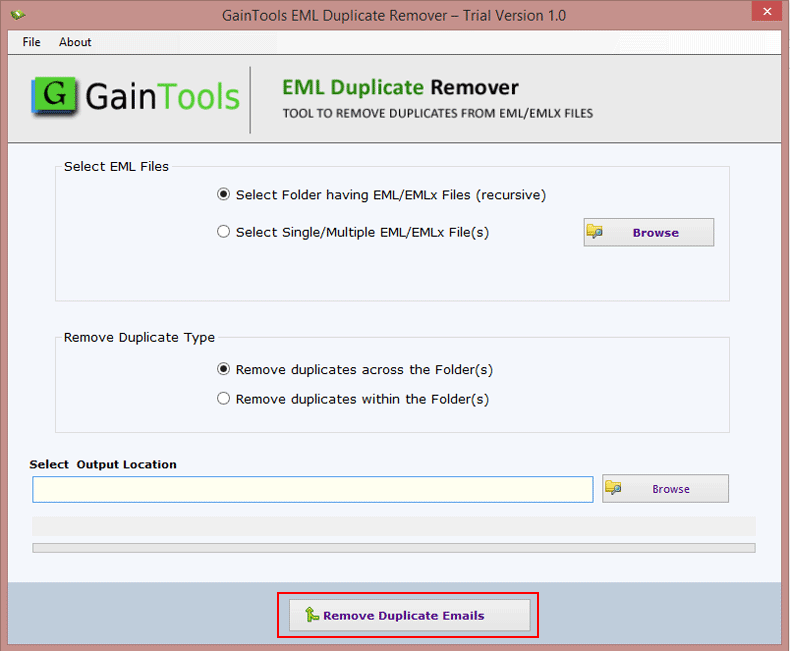Click the EML Duplicate Remover heading text
This screenshot has height=651, width=790.
tap(400, 88)
